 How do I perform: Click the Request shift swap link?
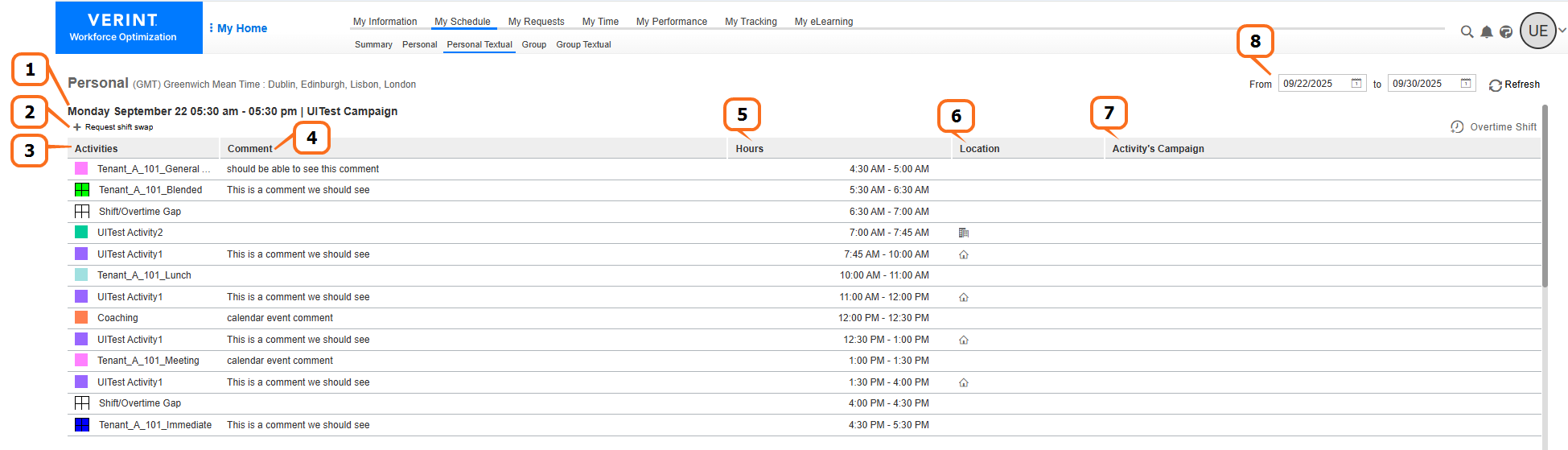click(x=119, y=127)
